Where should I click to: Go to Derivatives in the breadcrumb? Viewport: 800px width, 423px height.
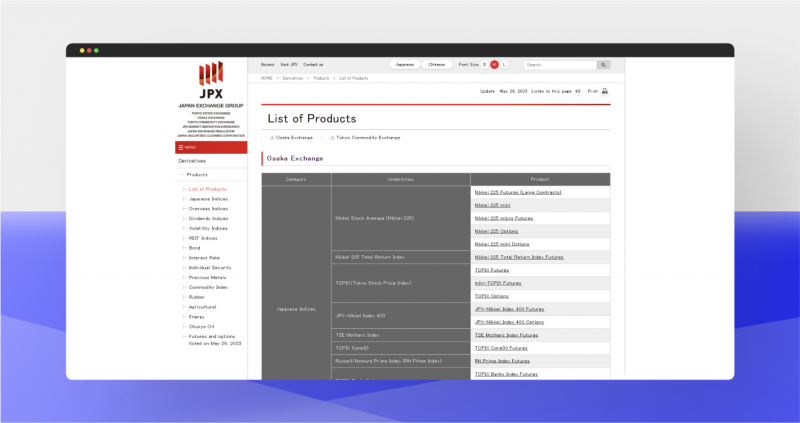pos(293,79)
